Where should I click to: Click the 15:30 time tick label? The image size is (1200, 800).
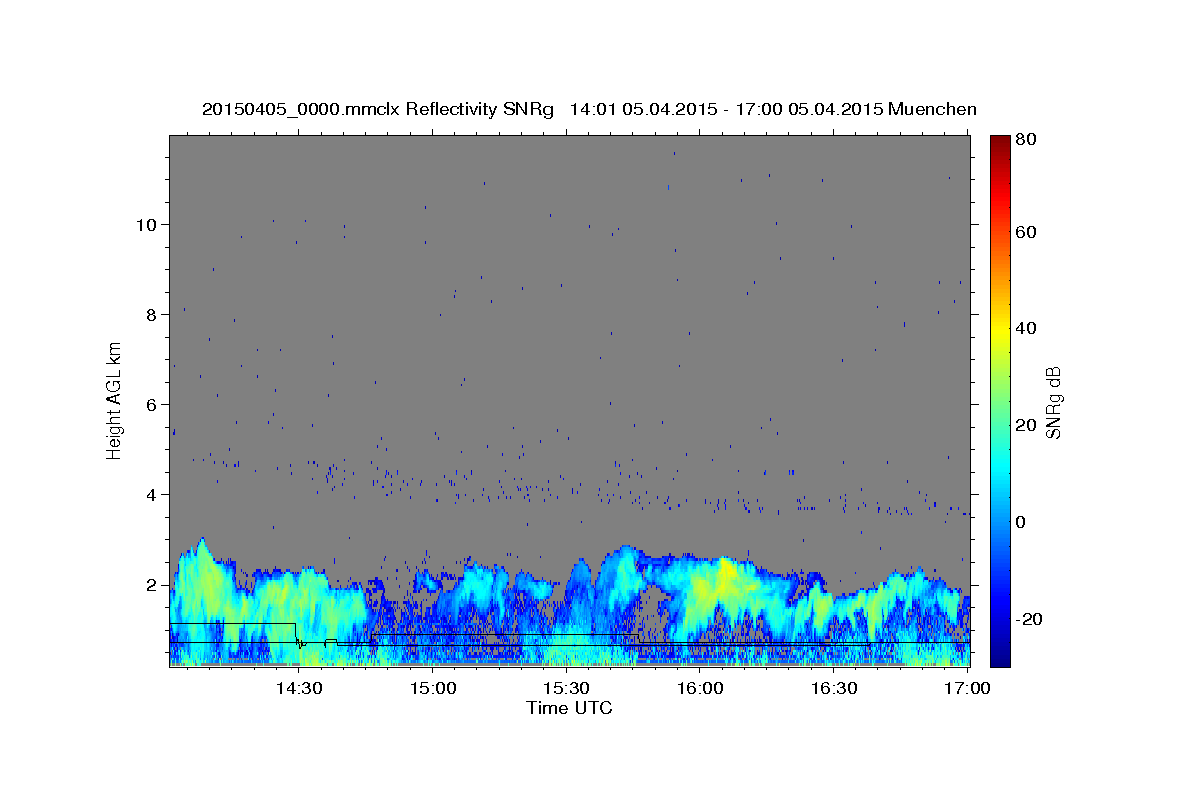pos(567,689)
